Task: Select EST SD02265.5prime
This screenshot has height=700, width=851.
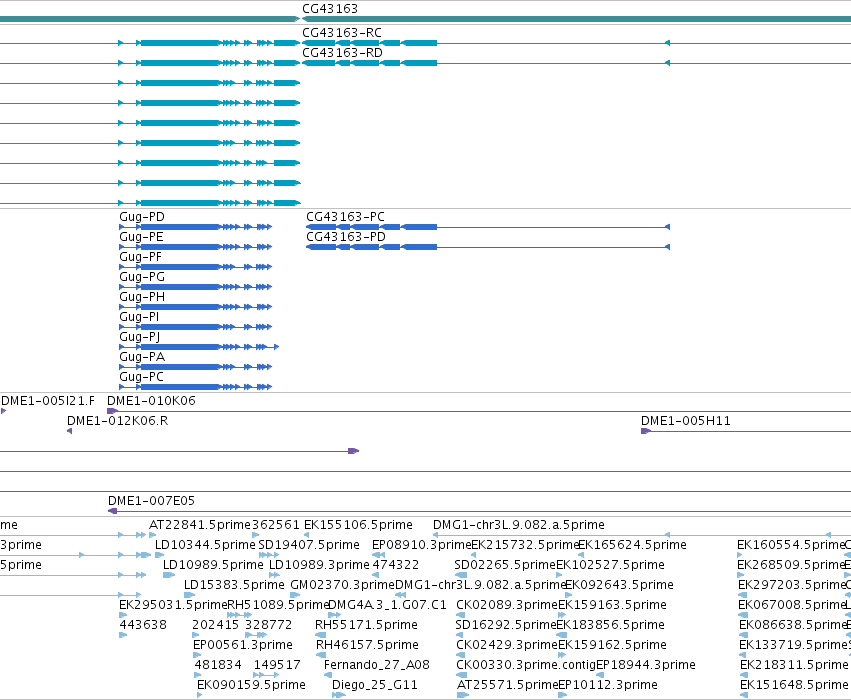Action: [505, 565]
